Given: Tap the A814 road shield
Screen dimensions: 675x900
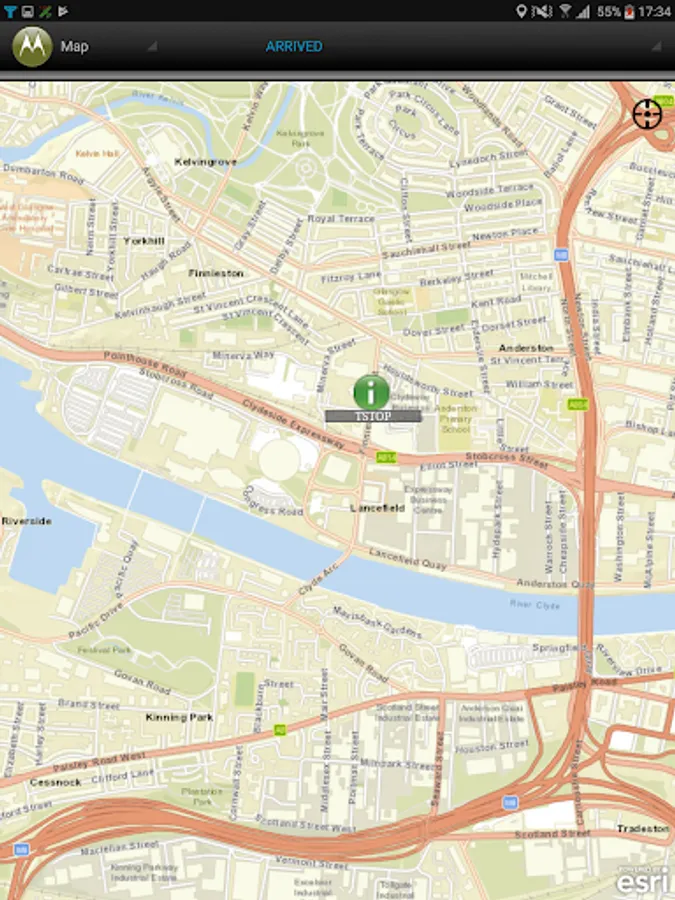Looking at the screenshot, I should 386,457.
